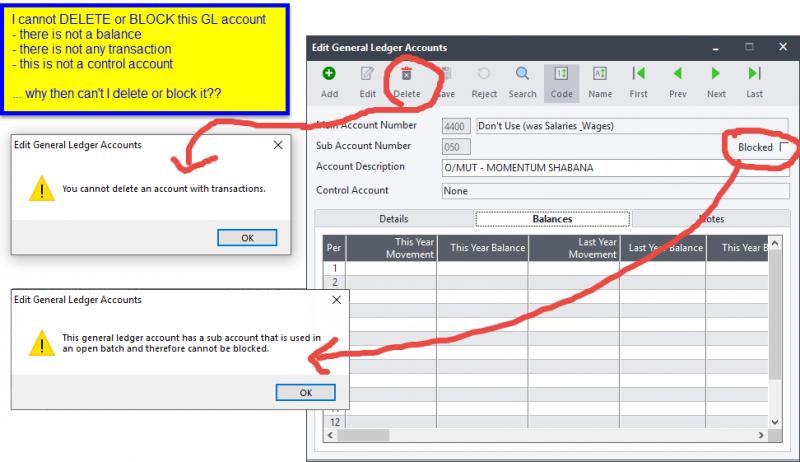The width and height of the screenshot is (800, 462).
Task: Close the cannot delete account dialog
Action: click(277, 145)
